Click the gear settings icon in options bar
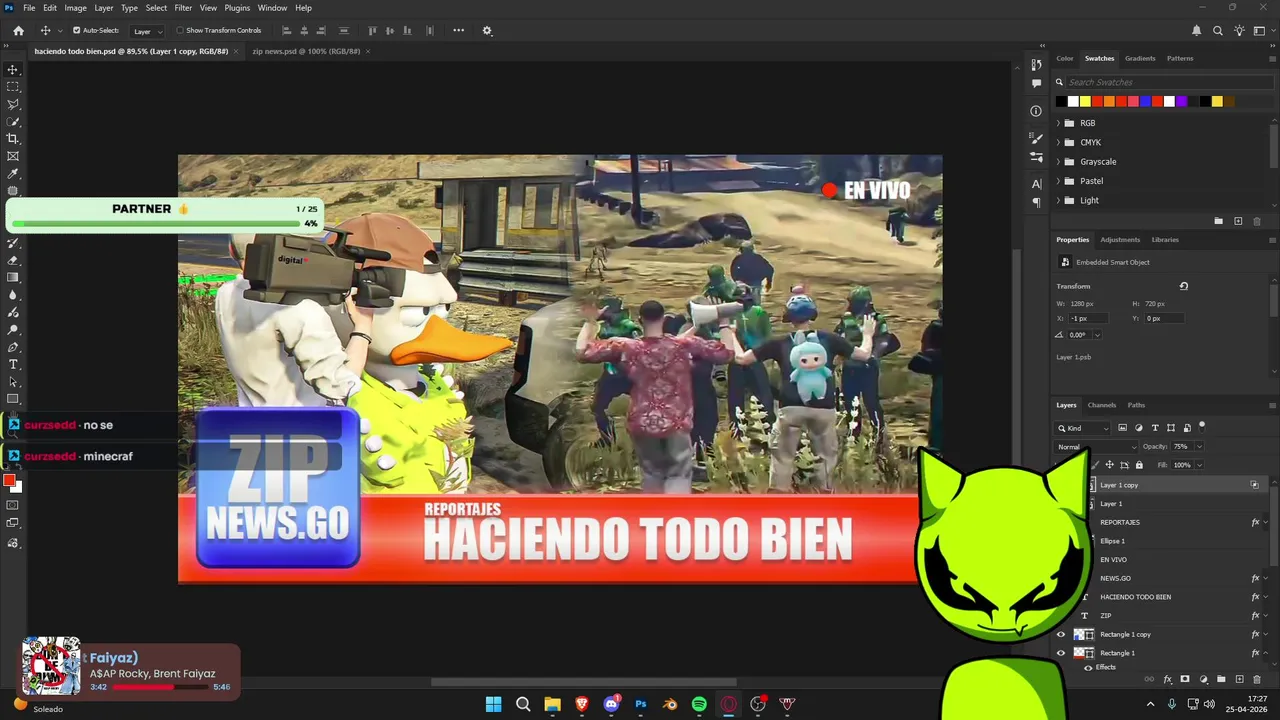This screenshot has width=1280, height=720. (487, 31)
